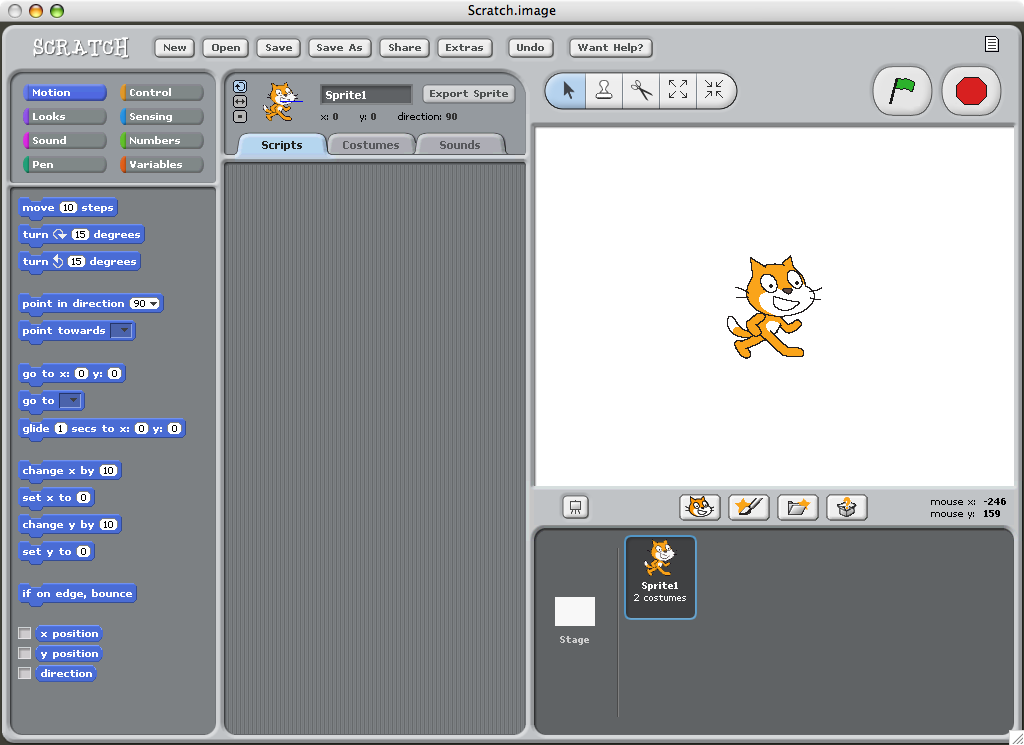Expand the point towards dropdown
1024x745 pixels.
point(122,331)
